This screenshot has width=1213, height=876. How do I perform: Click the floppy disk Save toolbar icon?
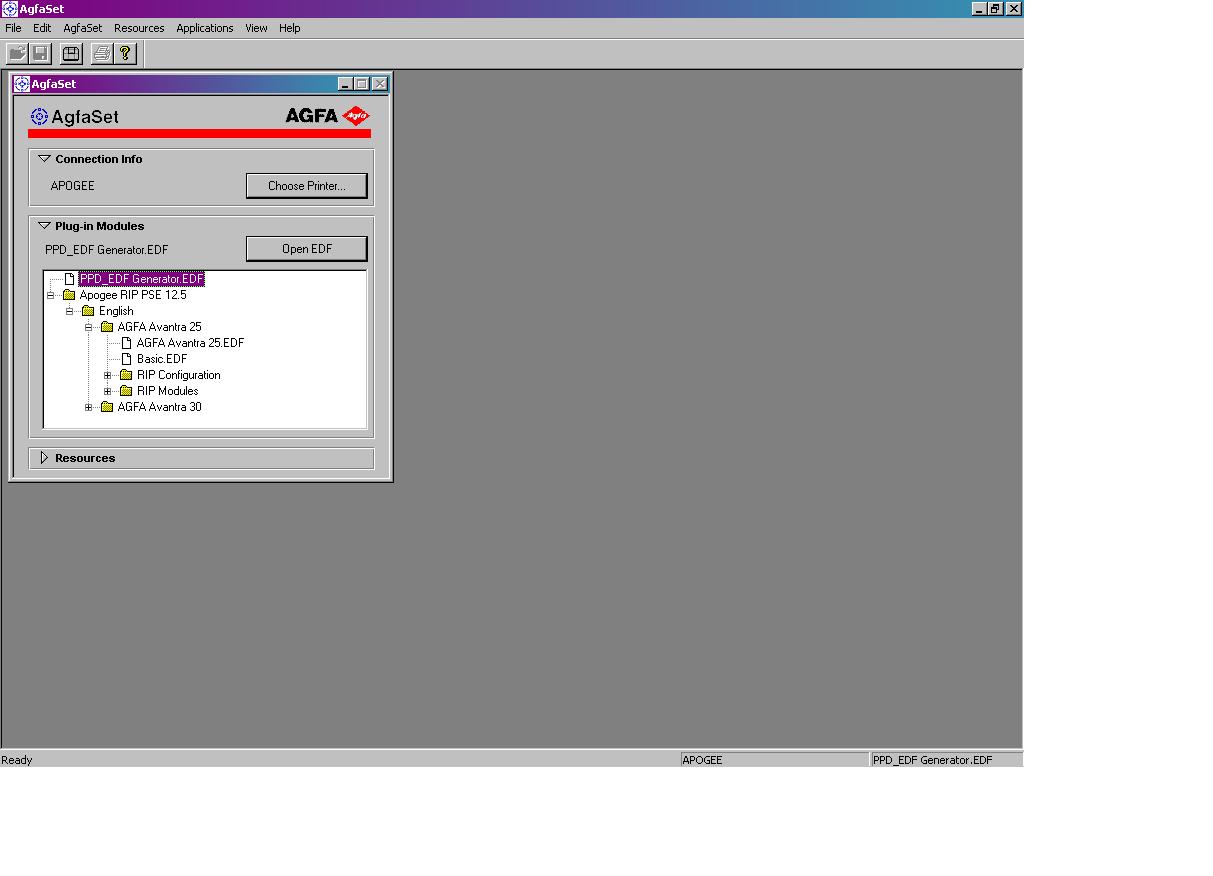coord(41,54)
